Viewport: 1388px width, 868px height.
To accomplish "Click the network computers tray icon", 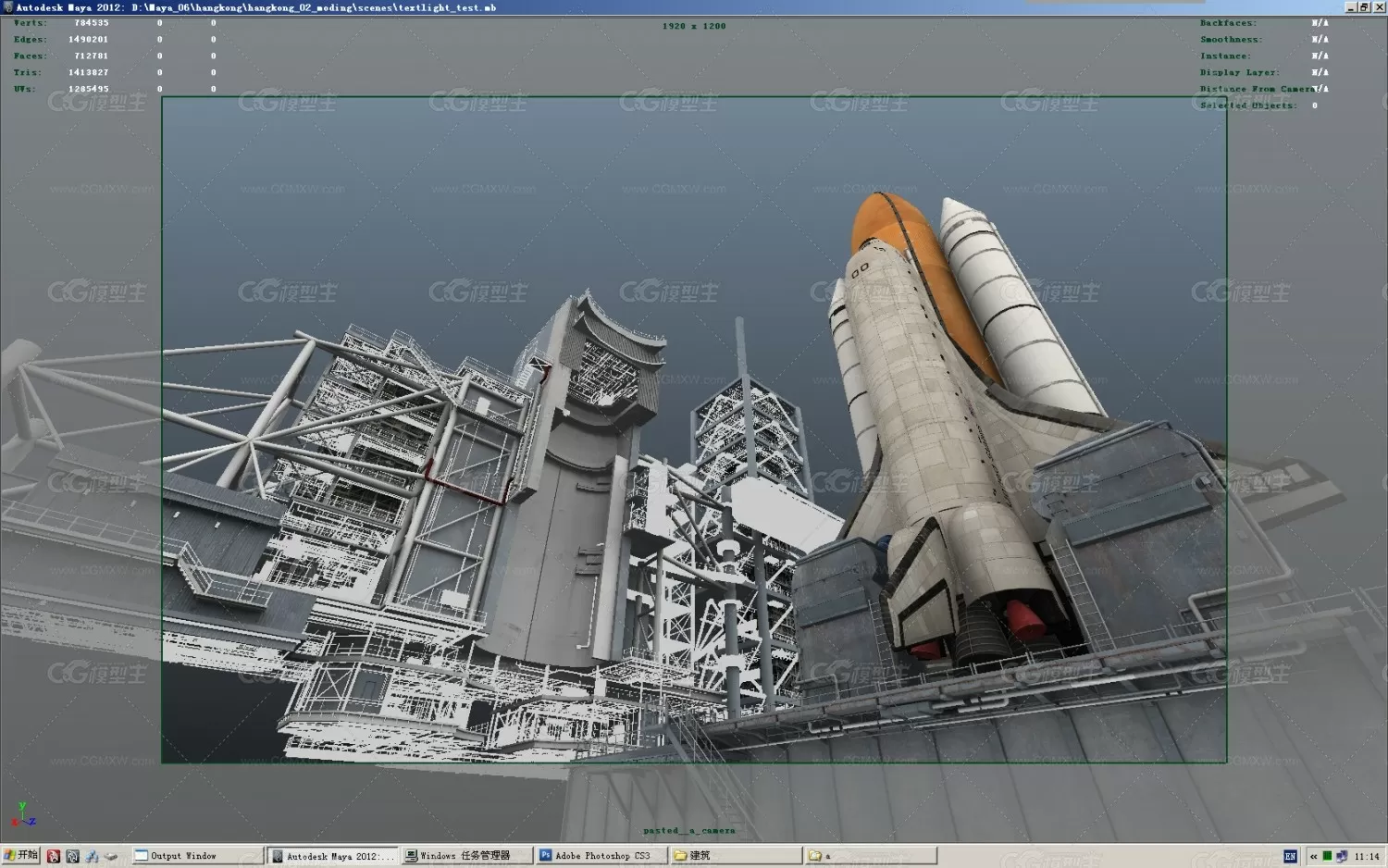I will (1342, 856).
